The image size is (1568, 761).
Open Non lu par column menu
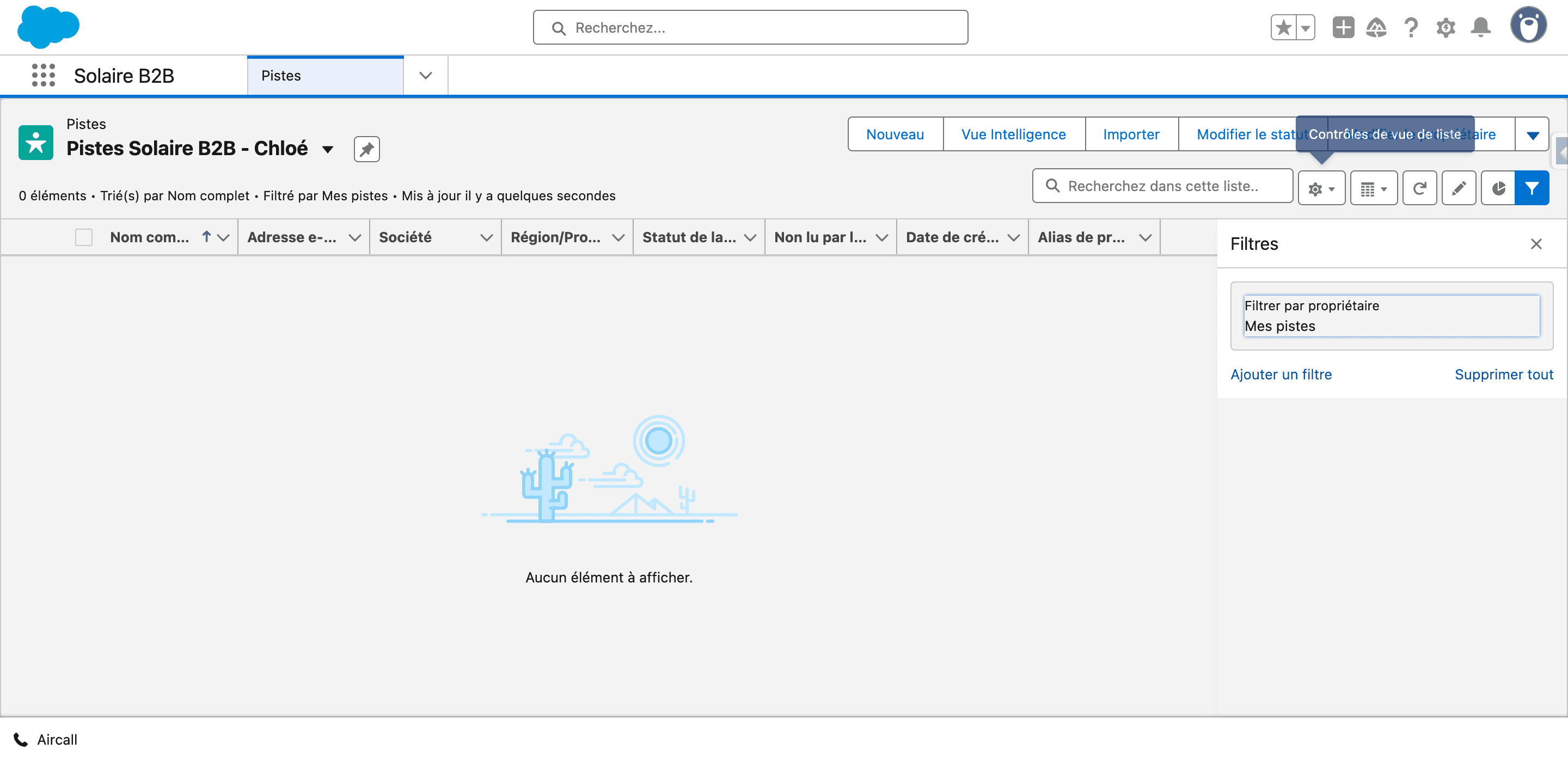click(x=882, y=237)
